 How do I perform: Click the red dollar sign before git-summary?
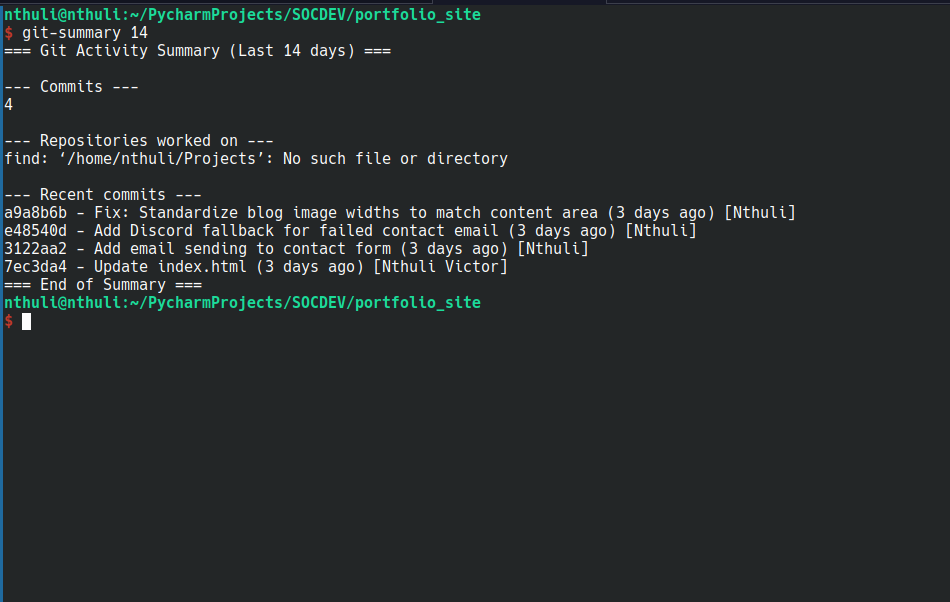point(8,33)
